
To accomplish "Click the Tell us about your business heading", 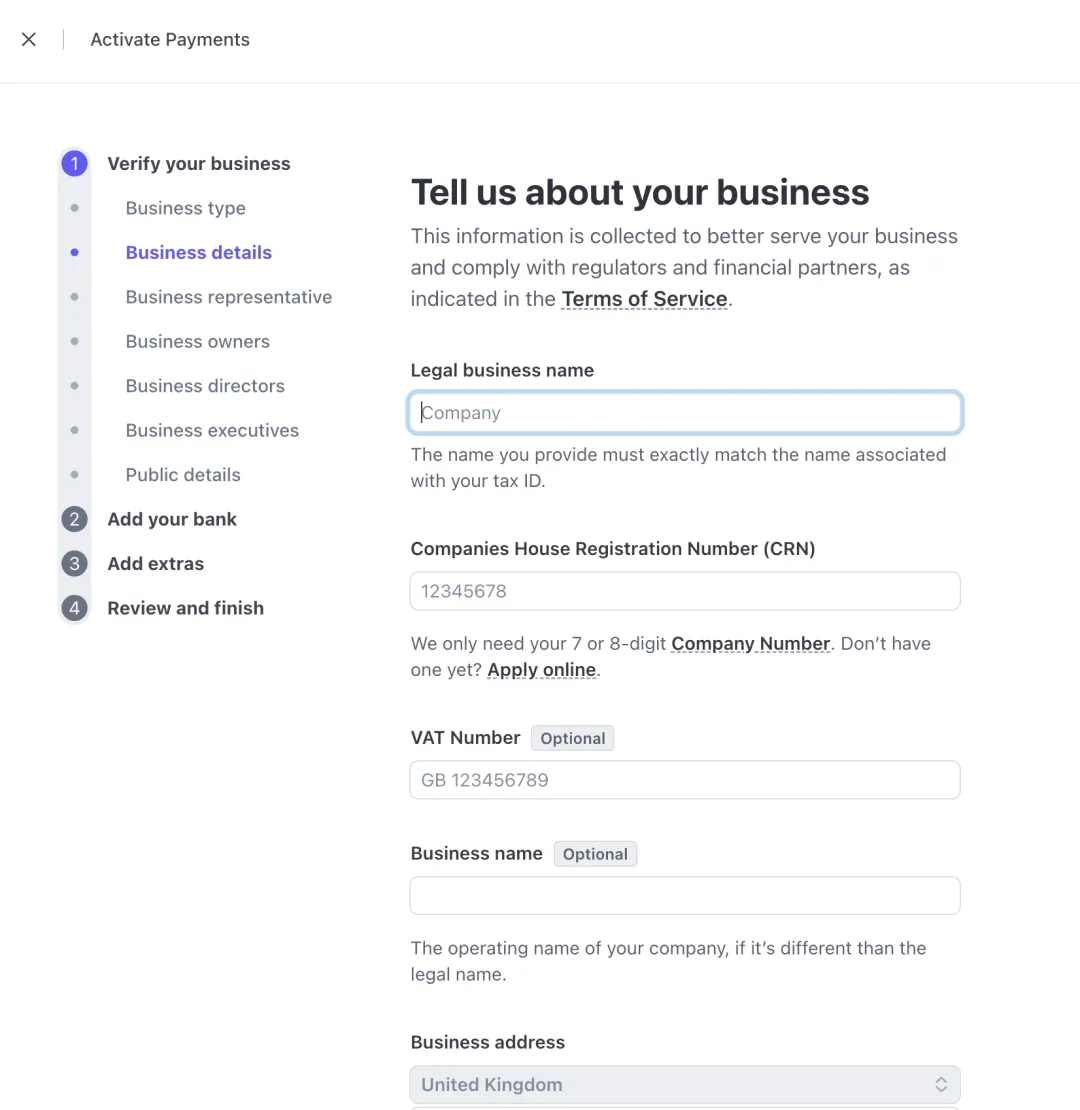I will [640, 192].
